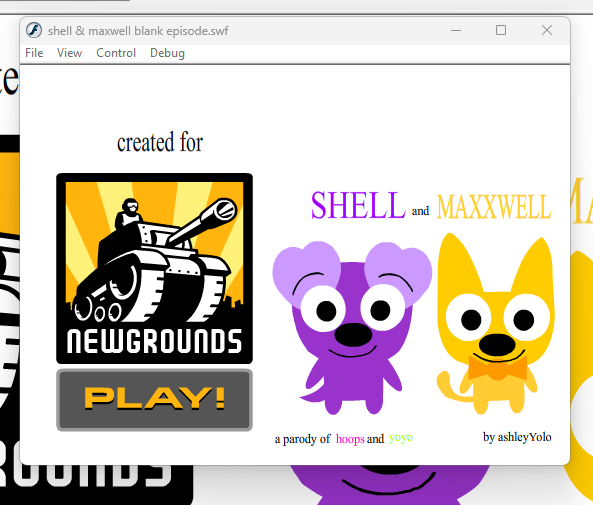The image size is (593, 505).
Task: Open the File menu
Action: pyautogui.click(x=34, y=53)
